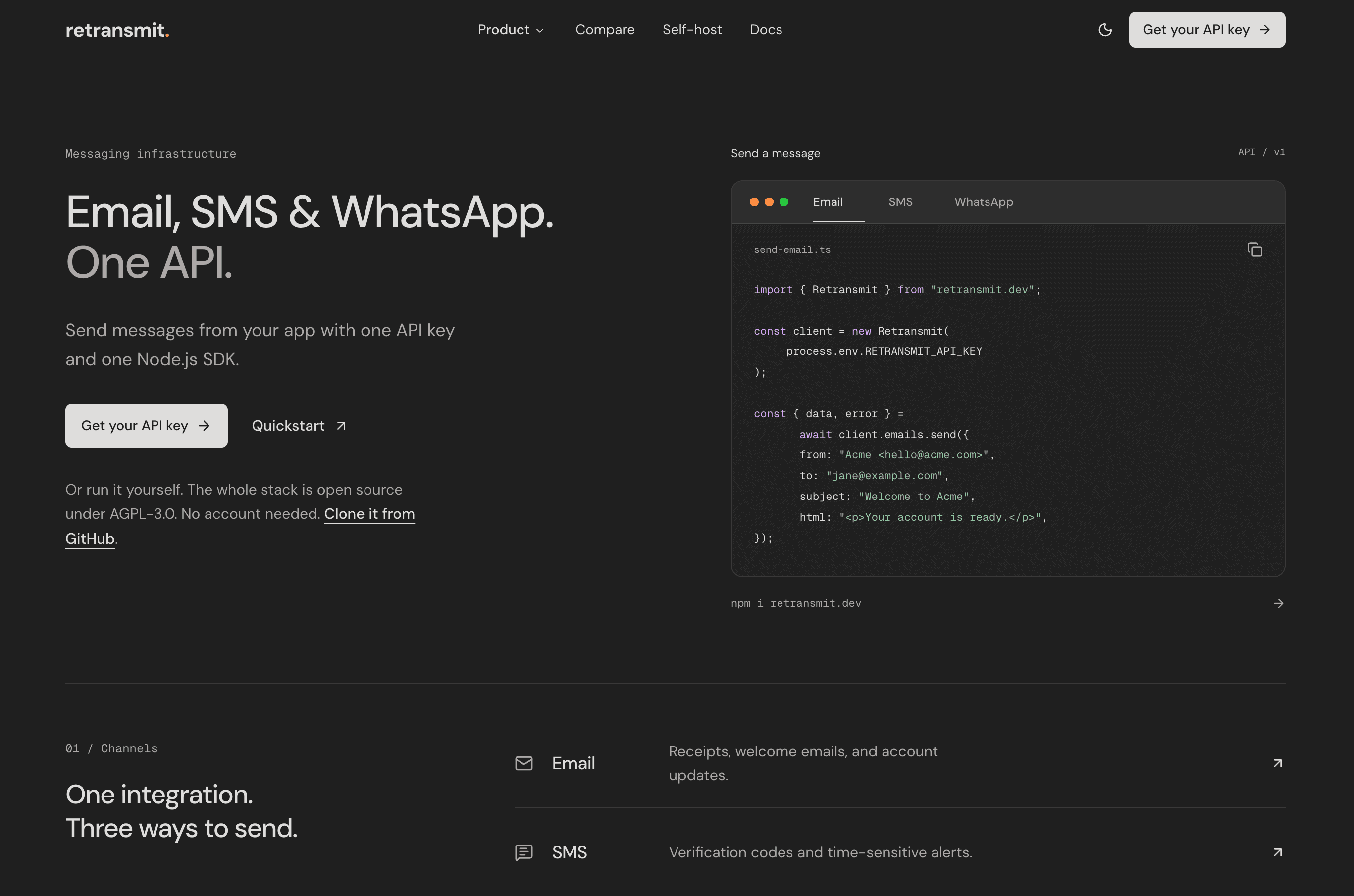Click the 01 / Channels label
The image size is (1354, 896).
click(111, 748)
